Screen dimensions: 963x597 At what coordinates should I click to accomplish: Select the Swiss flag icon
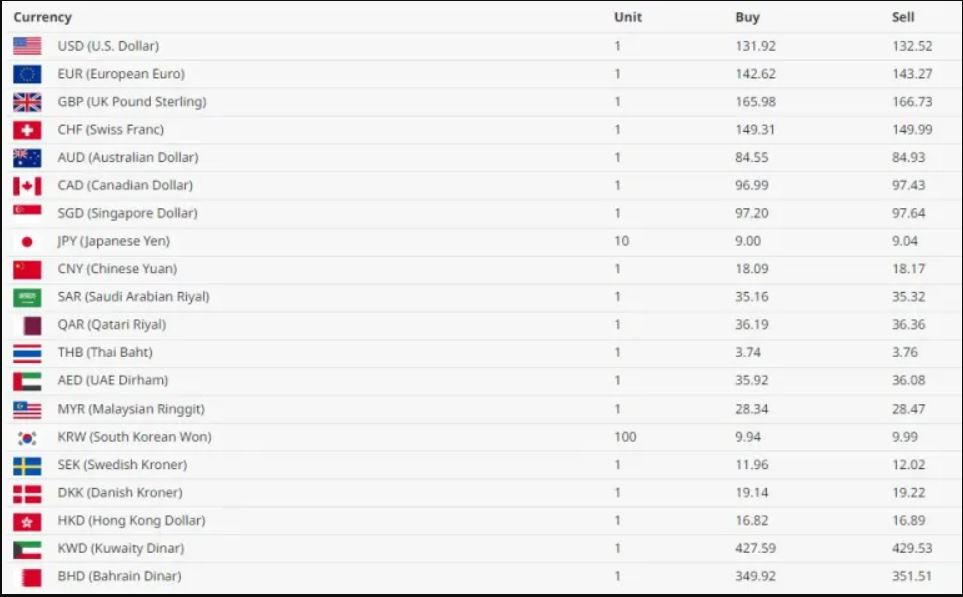[x=27, y=130]
